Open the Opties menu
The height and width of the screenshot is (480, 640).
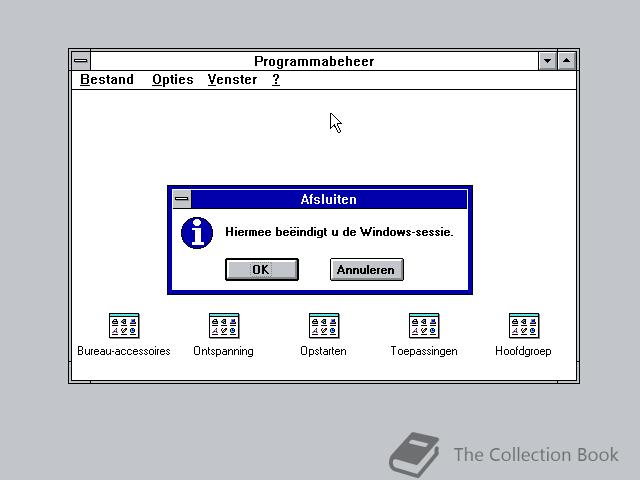coord(173,80)
